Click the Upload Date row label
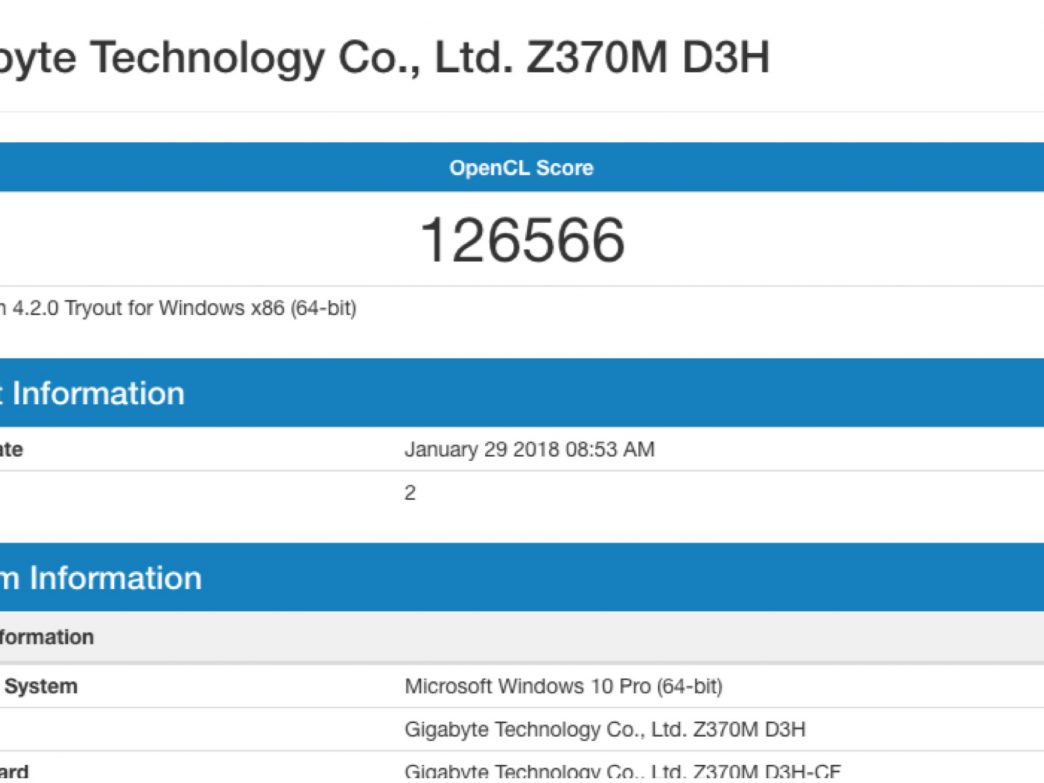Viewport: 1044px width, 783px height. pos(12,450)
